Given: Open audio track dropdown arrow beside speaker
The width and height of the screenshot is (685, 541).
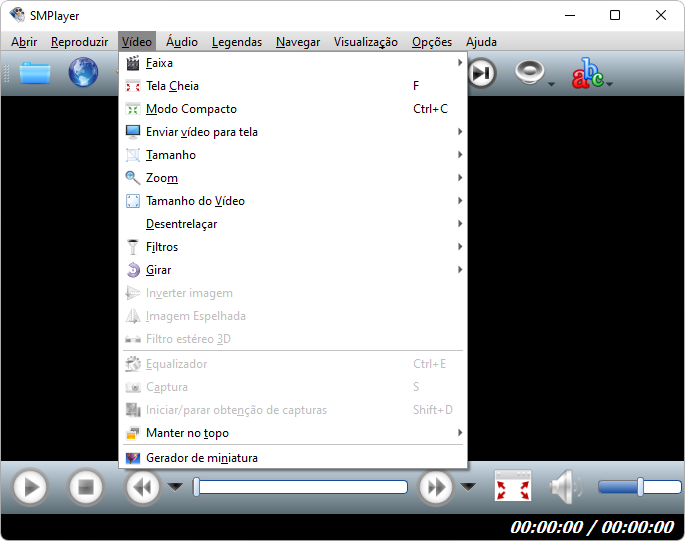Looking at the screenshot, I should pyautogui.click(x=551, y=84).
